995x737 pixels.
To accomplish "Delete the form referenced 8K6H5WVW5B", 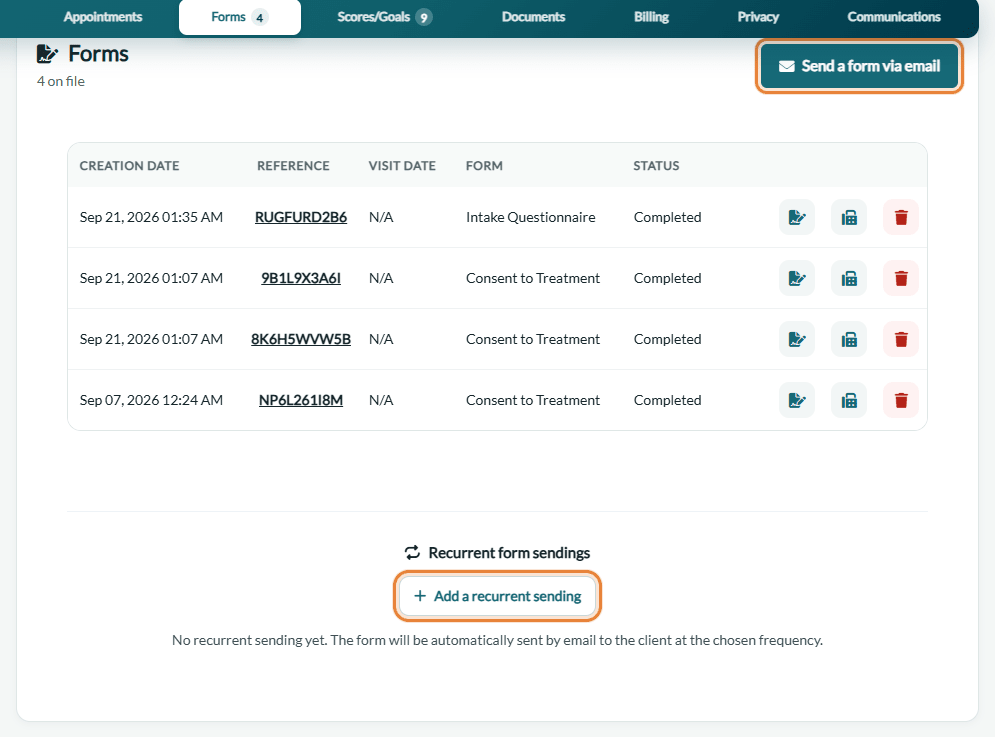I will click(x=900, y=339).
